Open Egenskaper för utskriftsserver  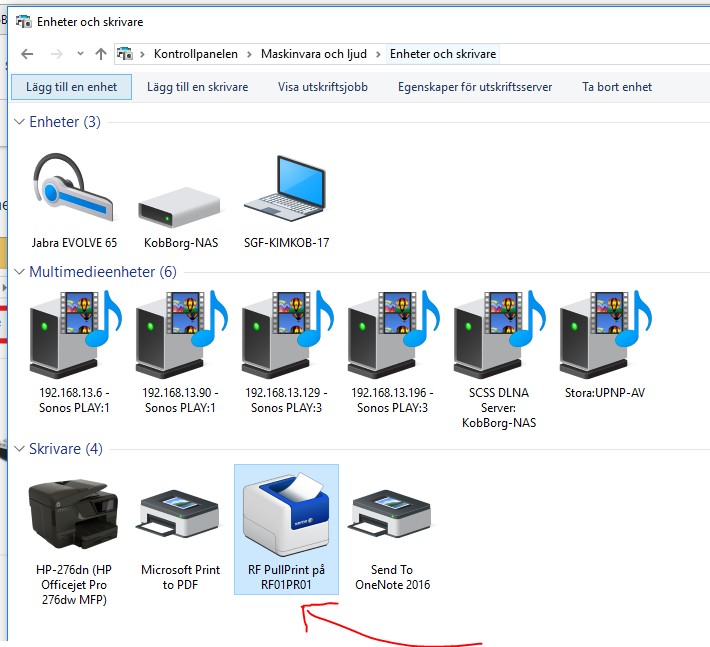(475, 87)
